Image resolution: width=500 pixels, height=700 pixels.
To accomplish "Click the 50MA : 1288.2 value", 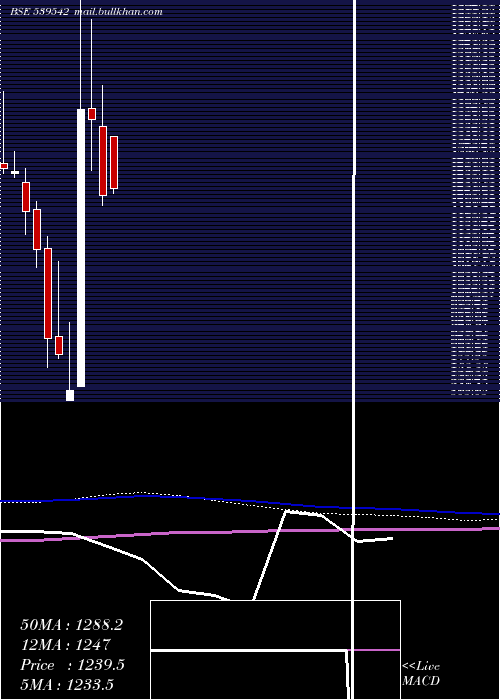I will point(71,625).
